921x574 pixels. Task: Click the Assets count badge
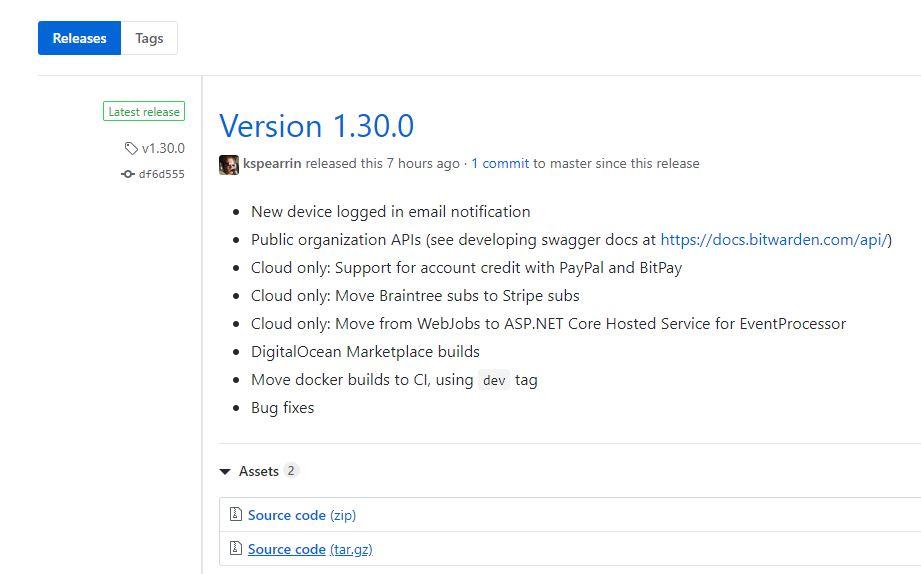point(291,471)
